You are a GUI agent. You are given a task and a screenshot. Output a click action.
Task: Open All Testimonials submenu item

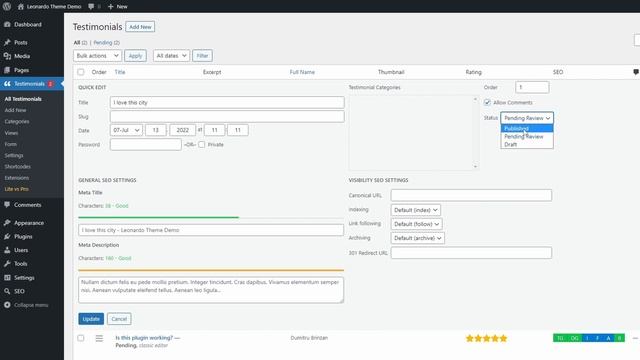pos(23,99)
